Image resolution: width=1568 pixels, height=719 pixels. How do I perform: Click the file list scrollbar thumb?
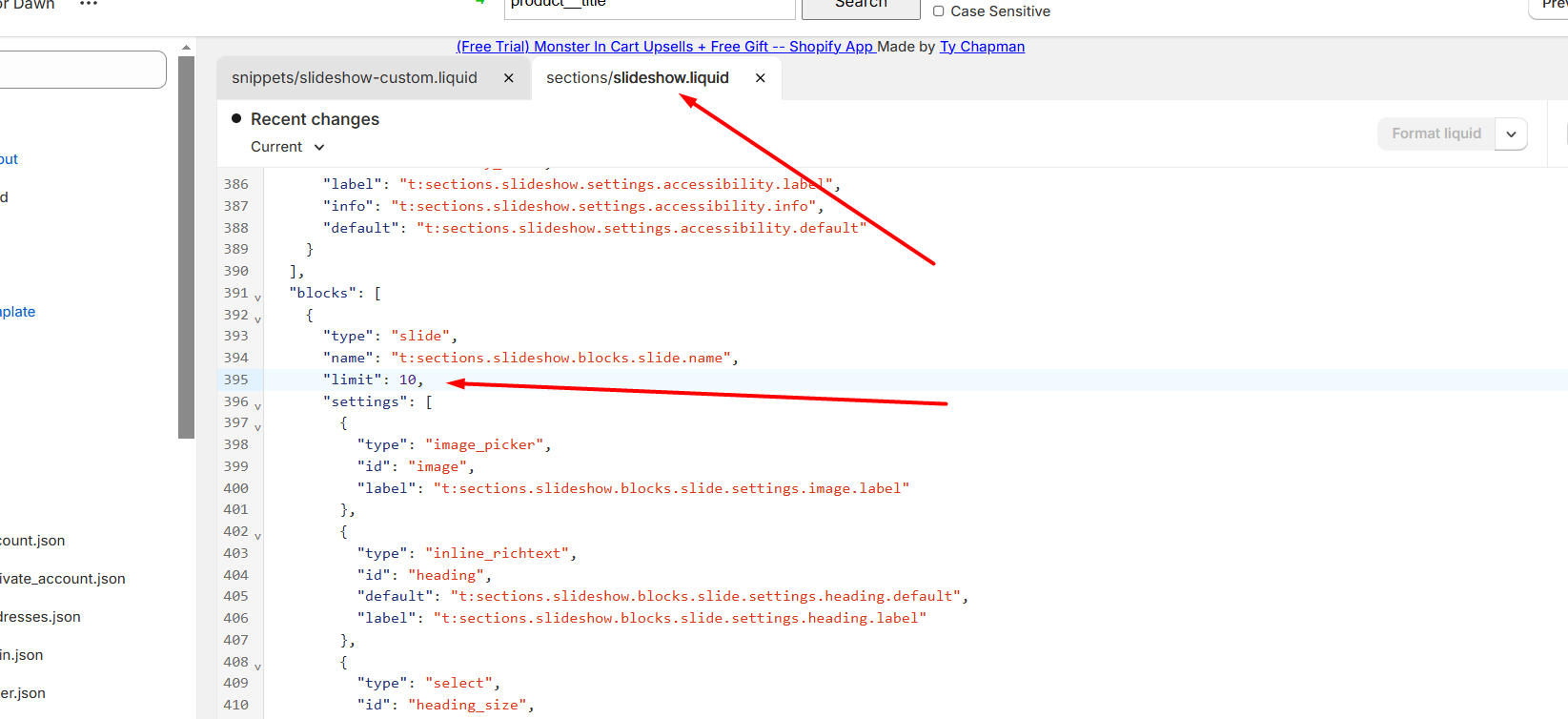click(186, 248)
